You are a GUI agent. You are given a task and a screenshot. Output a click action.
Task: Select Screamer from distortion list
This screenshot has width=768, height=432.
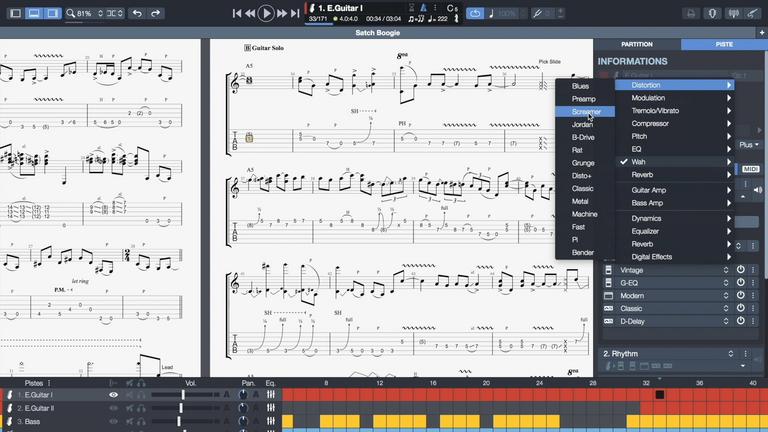pos(587,112)
